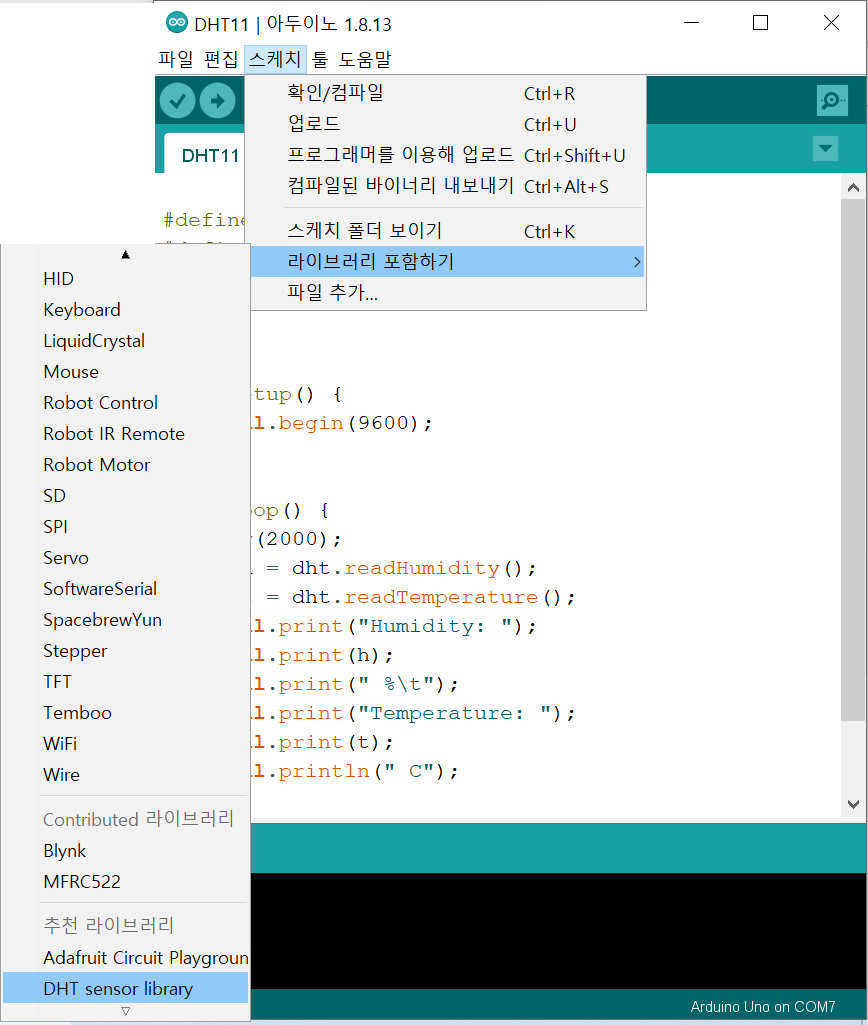Maximize the Arduino window

point(760,23)
